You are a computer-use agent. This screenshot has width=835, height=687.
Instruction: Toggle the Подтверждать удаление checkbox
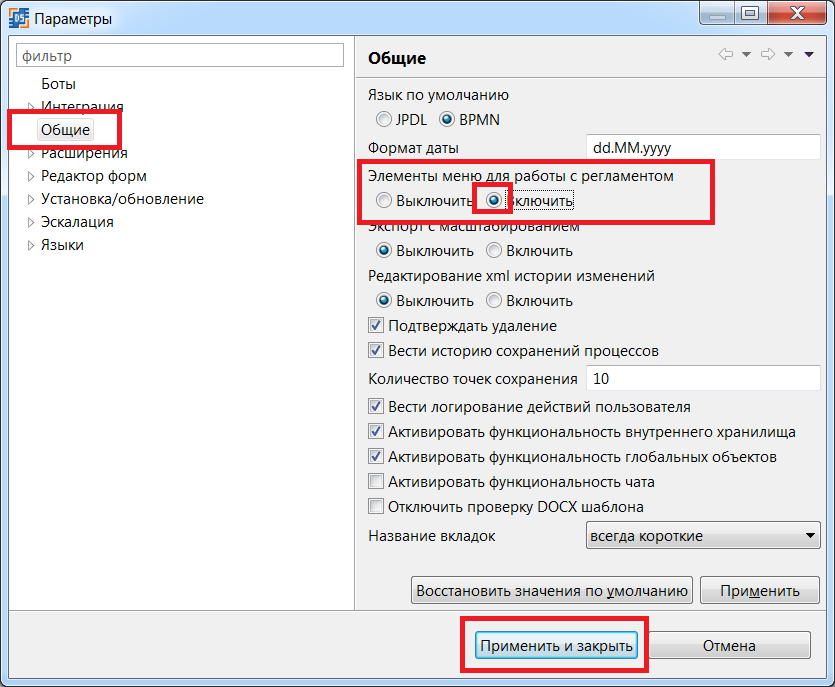click(x=376, y=325)
